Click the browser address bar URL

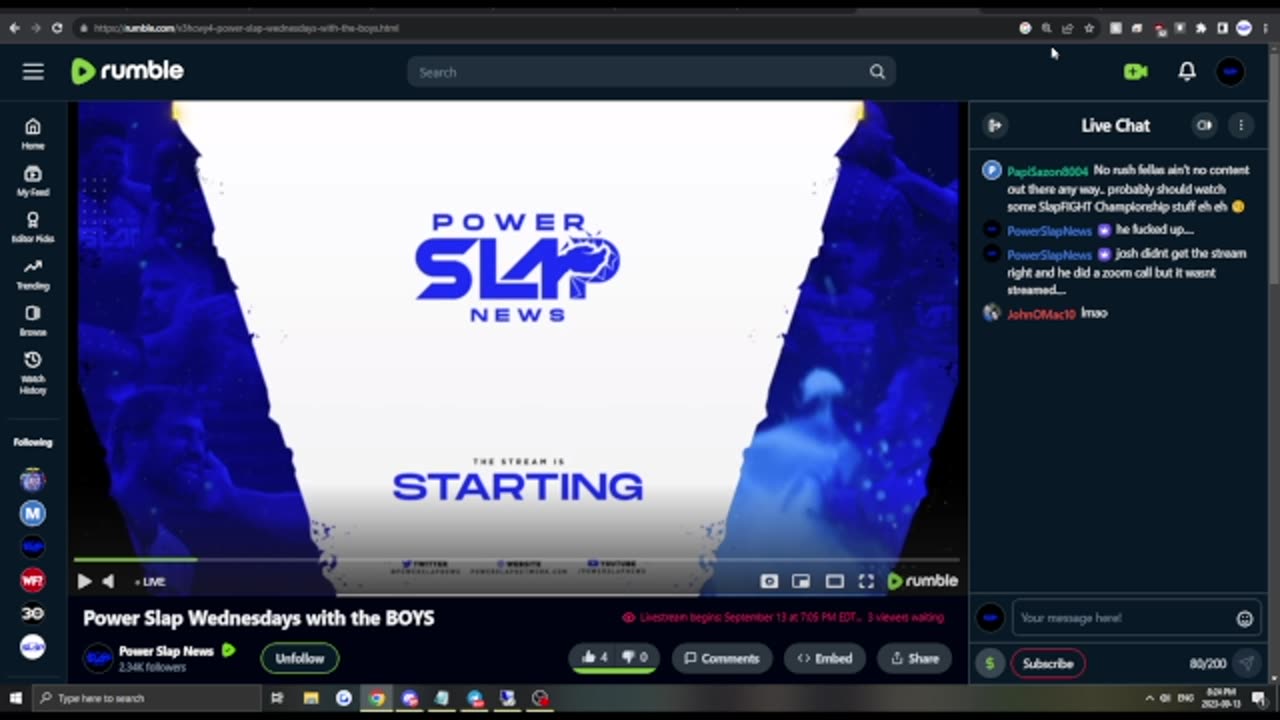pos(246,28)
